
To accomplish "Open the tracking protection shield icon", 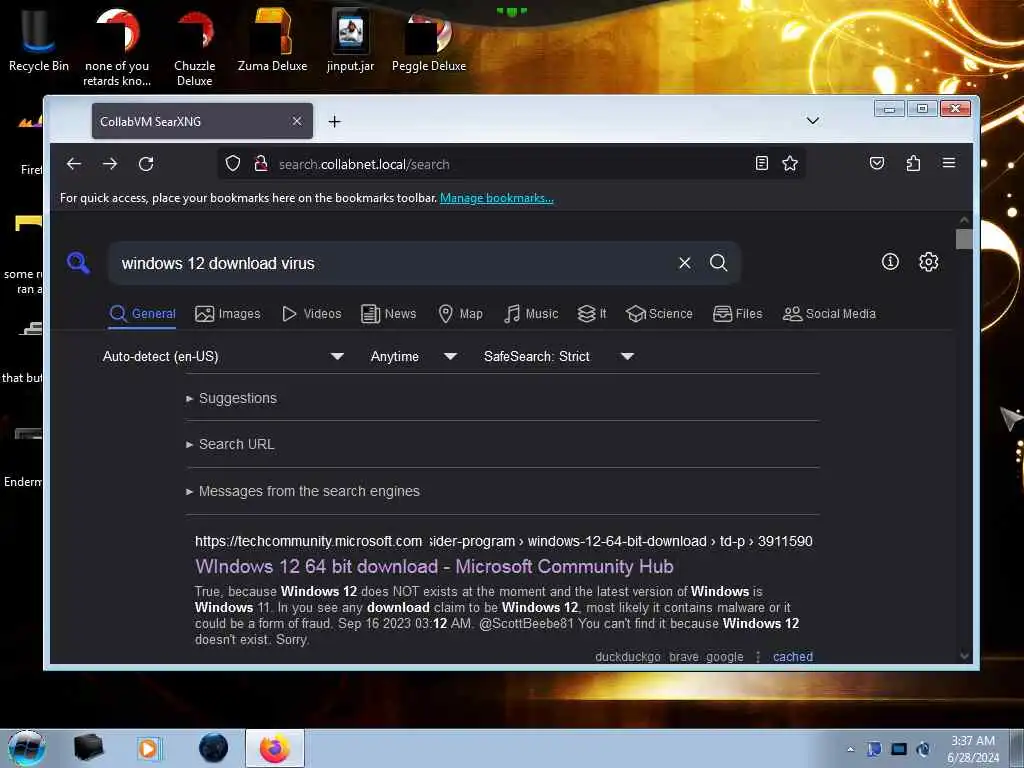I will point(232,163).
